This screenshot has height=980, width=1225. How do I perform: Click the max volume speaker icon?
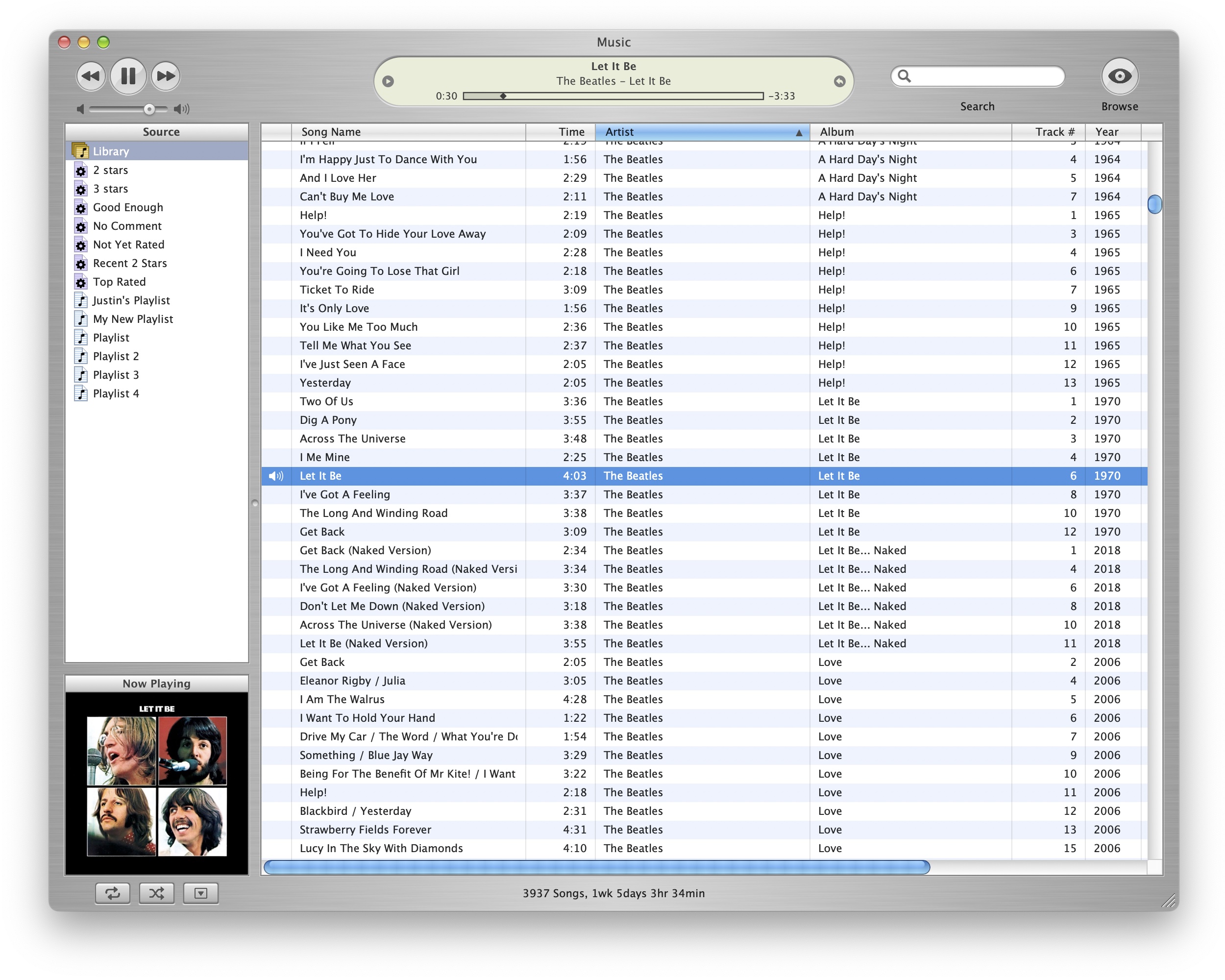182,108
